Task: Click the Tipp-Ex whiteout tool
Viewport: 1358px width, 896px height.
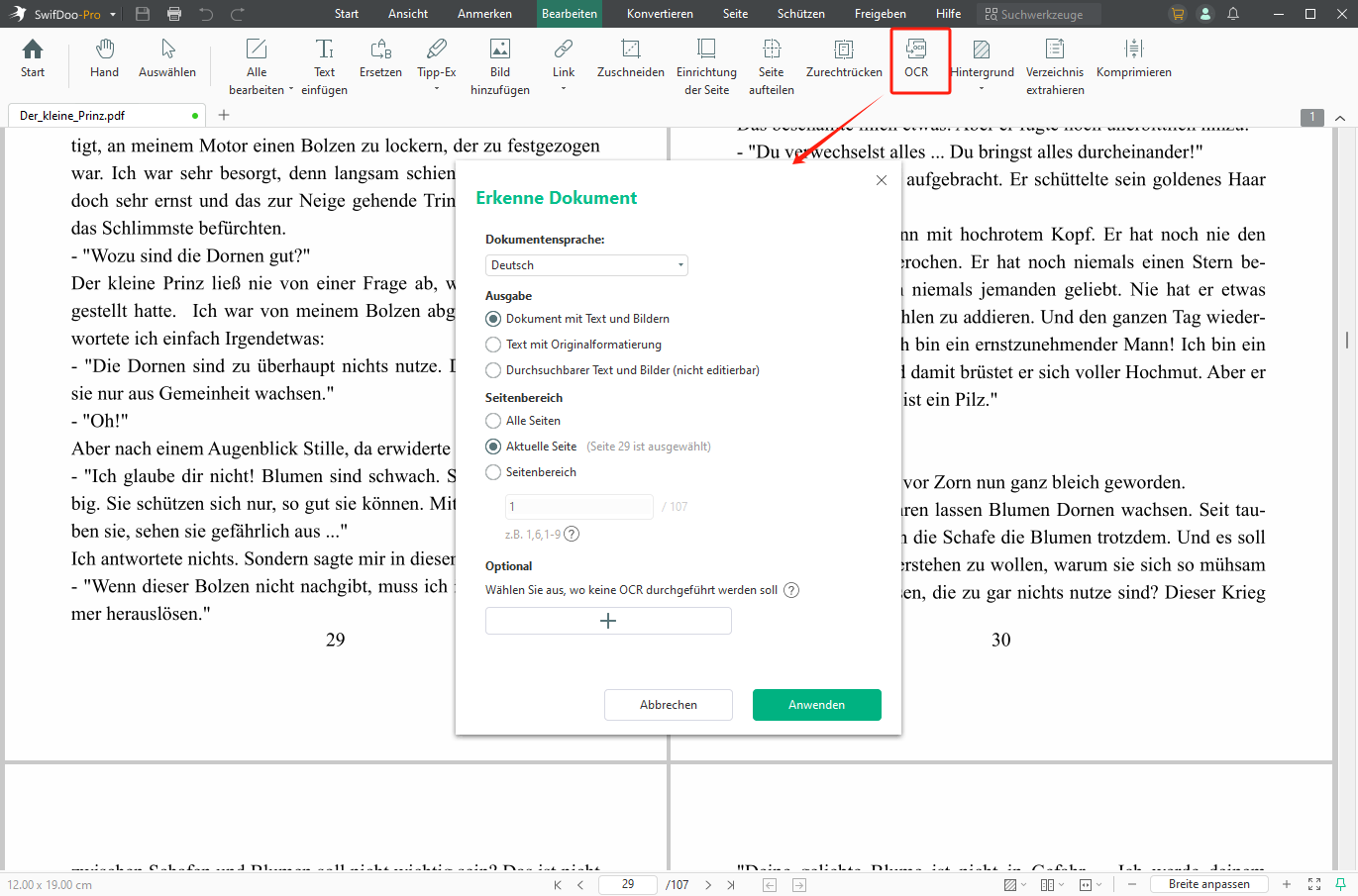Action: point(437,58)
